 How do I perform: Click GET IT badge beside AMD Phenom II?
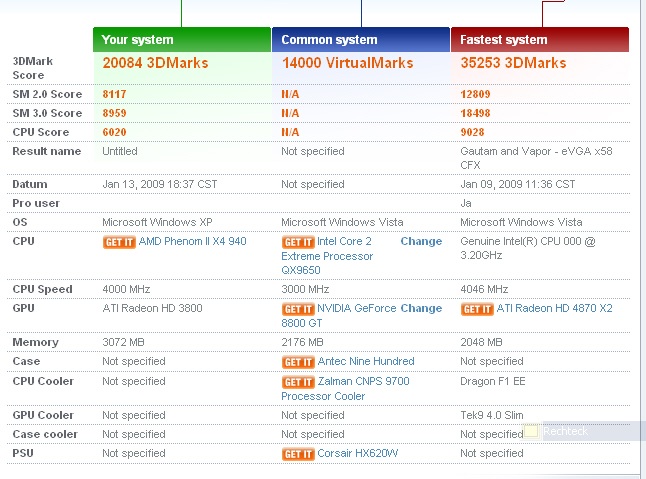point(119,242)
